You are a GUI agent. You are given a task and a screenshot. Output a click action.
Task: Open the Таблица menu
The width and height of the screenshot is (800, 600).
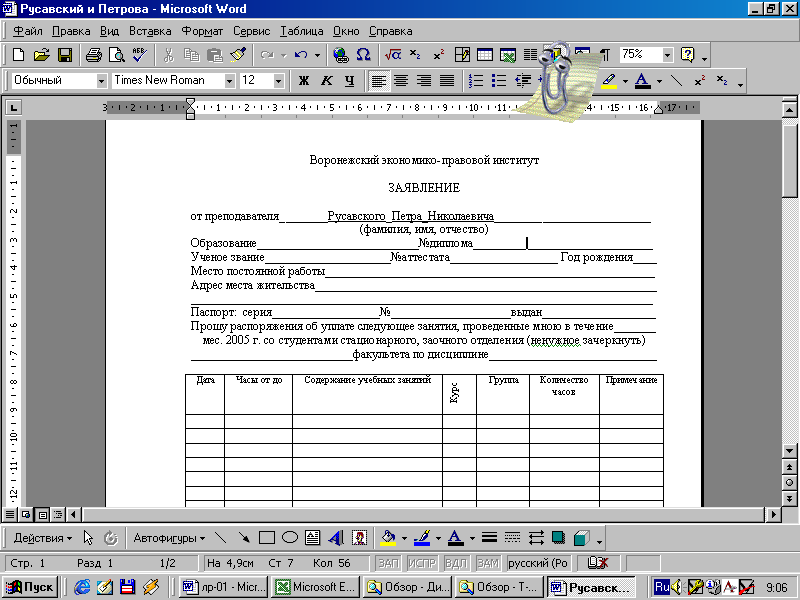pyautogui.click(x=301, y=31)
